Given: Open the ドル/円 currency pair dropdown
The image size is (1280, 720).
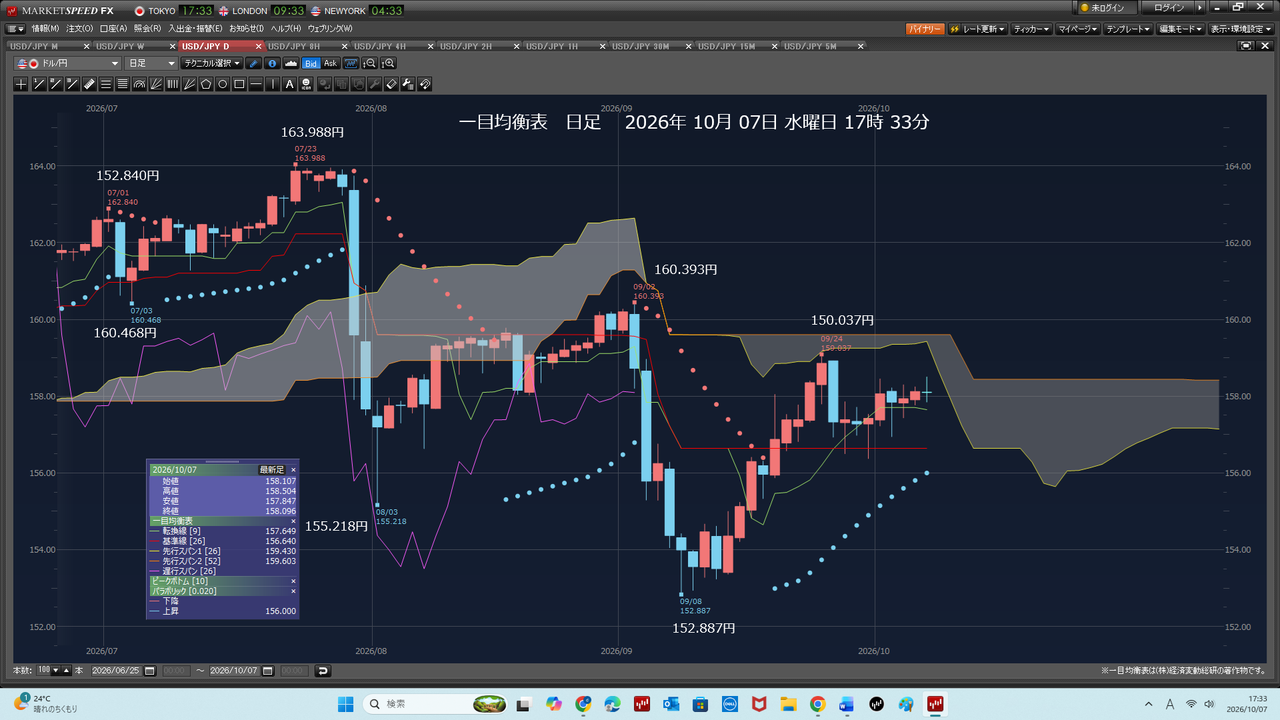Looking at the screenshot, I should 67,63.
